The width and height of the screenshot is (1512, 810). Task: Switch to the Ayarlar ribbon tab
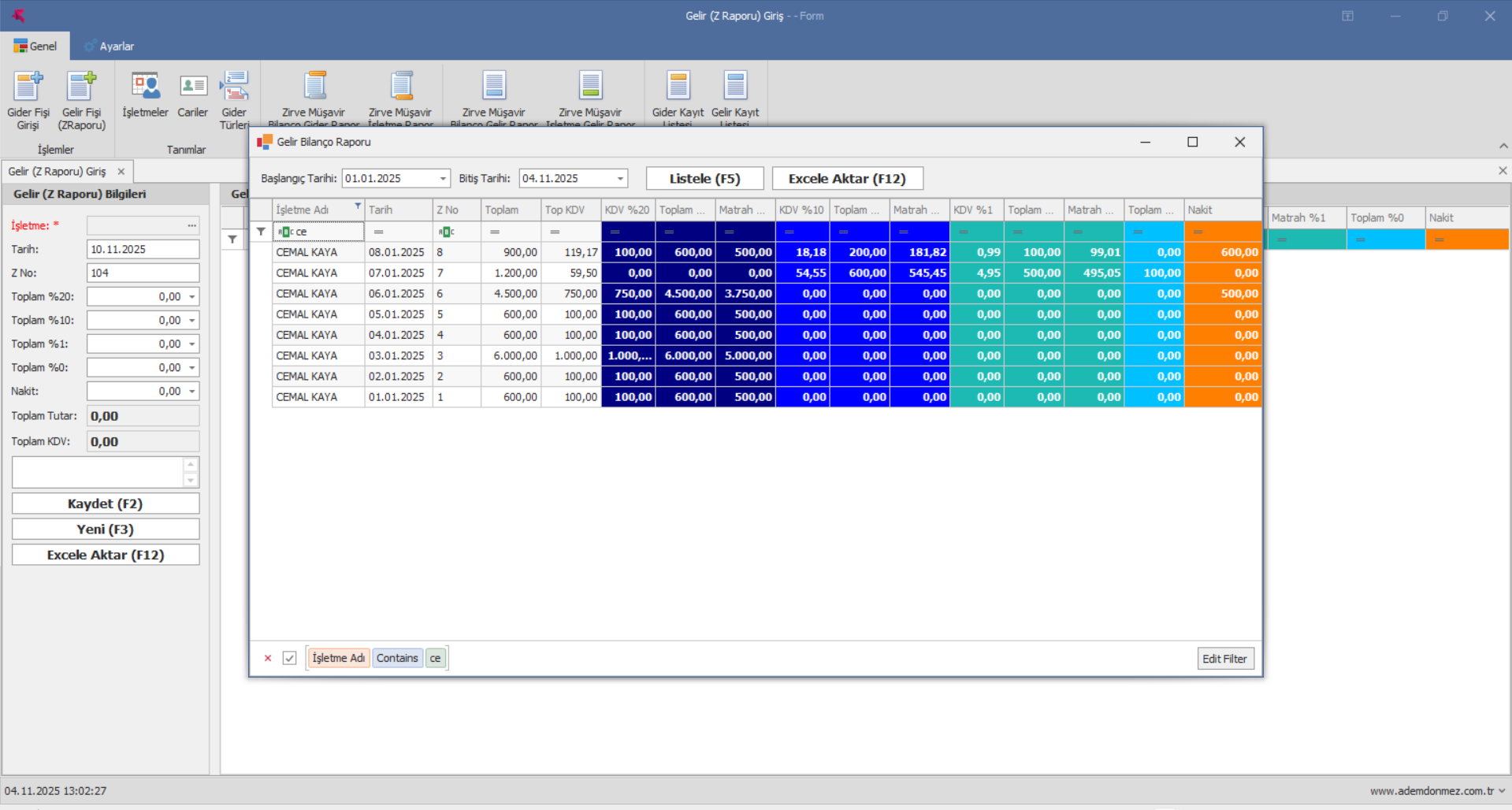(x=110, y=46)
